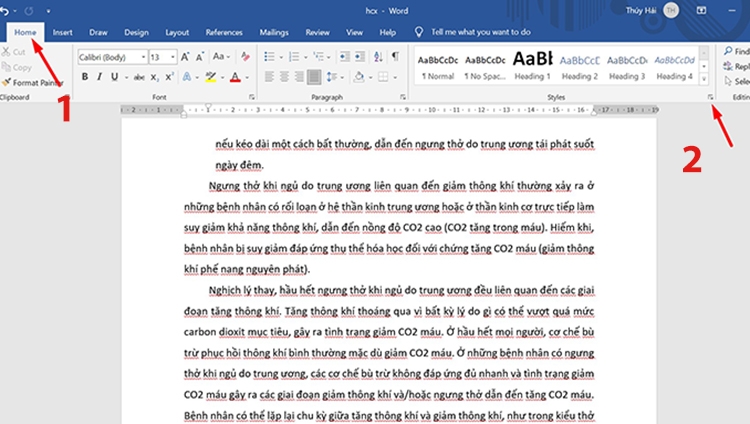Apply the No Spacing style

[485, 66]
